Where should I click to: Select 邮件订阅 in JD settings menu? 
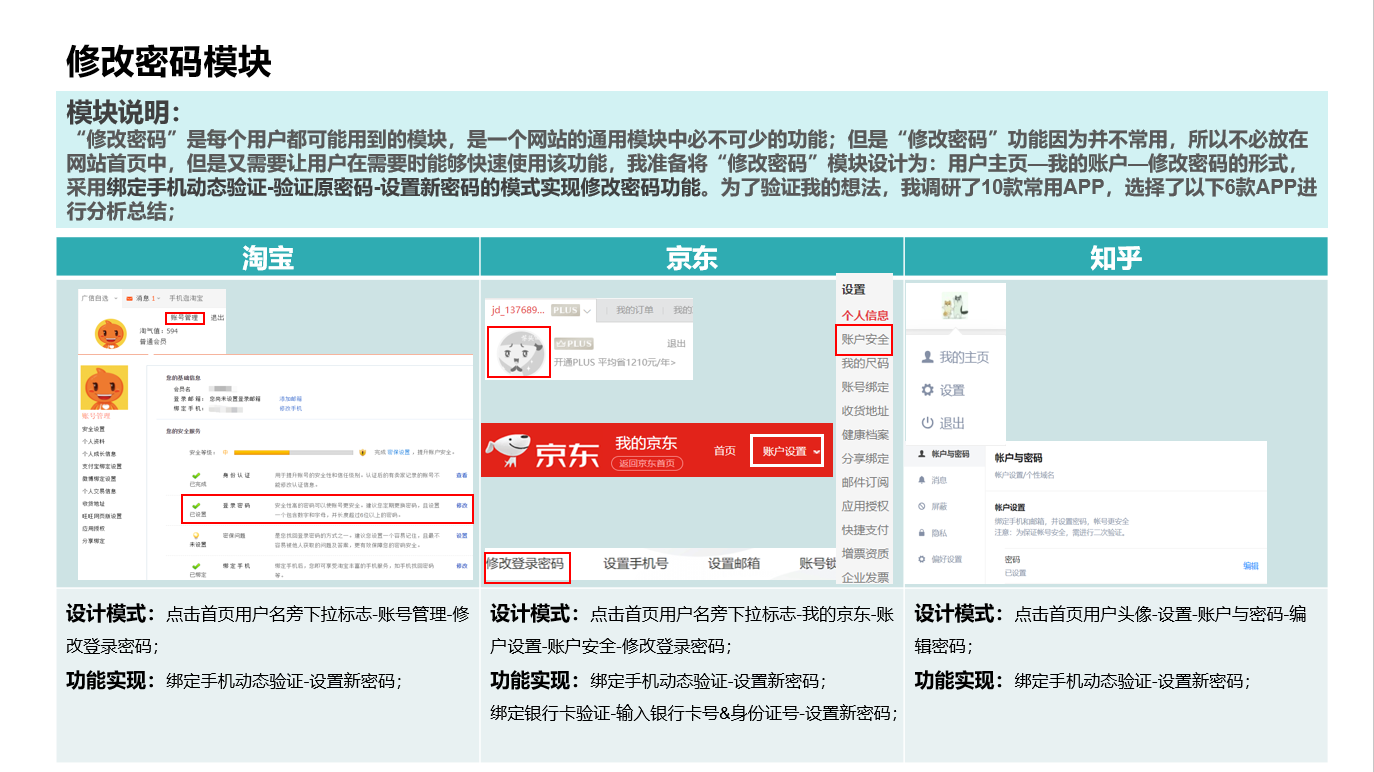click(865, 482)
